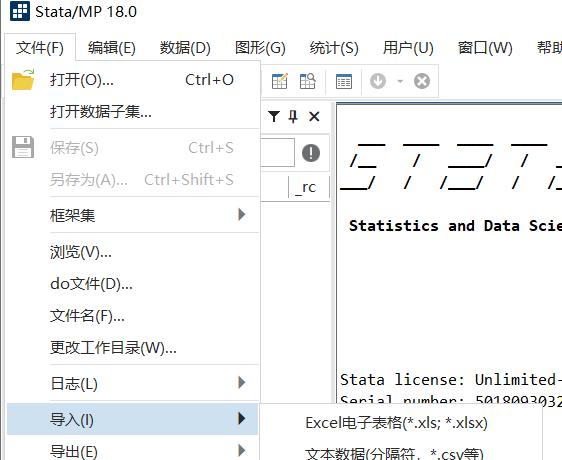Choose 文本数据(分隔符, *.csv等) import option
Image resolution: width=562 pixels, height=460 pixels.
coord(401,454)
